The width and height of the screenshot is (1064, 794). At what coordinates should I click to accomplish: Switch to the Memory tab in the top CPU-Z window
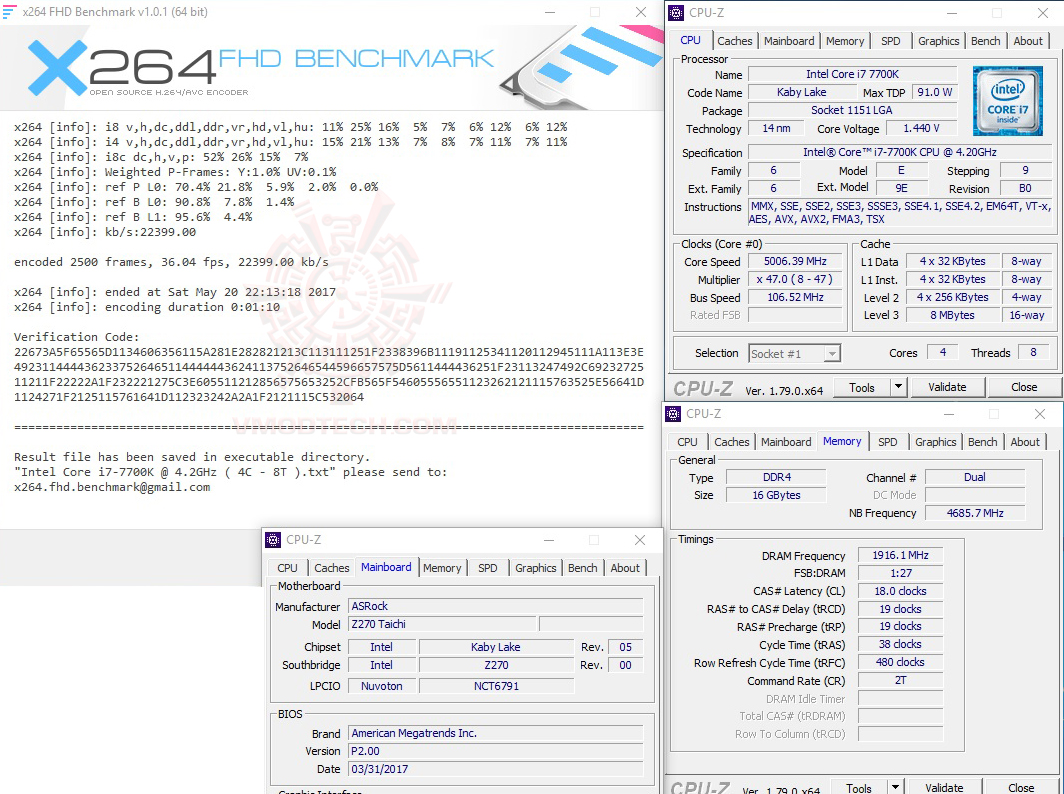tap(845, 41)
